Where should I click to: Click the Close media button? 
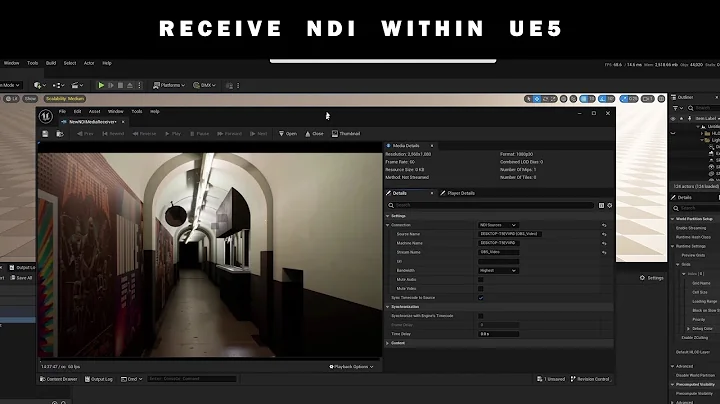(x=314, y=134)
